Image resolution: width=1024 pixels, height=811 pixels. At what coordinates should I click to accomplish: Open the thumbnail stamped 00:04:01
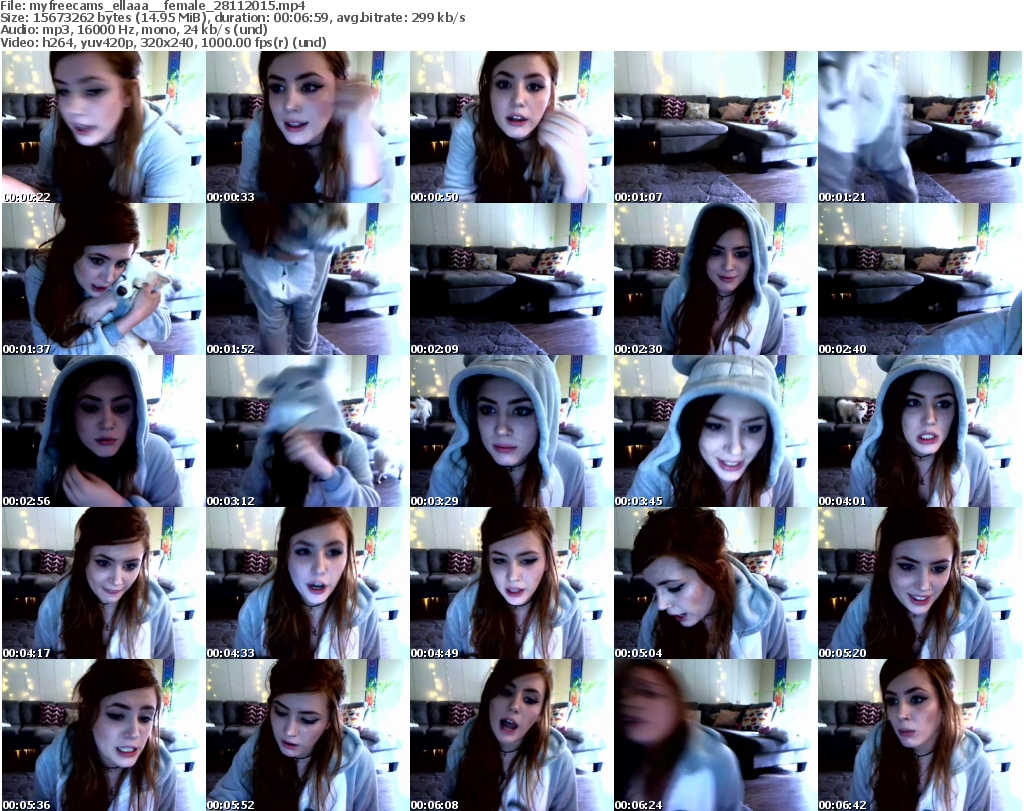920,431
